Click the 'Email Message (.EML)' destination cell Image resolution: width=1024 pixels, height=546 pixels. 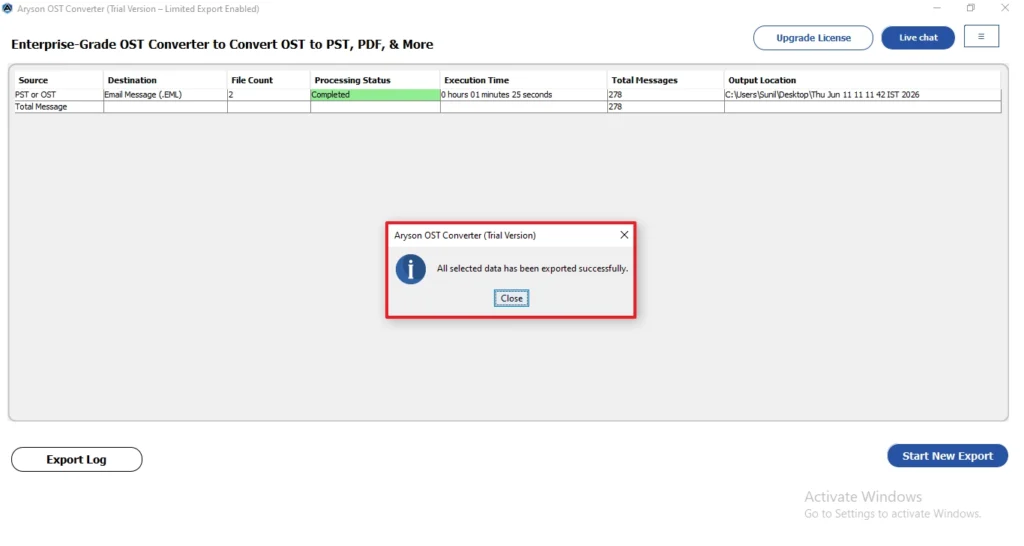165,95
